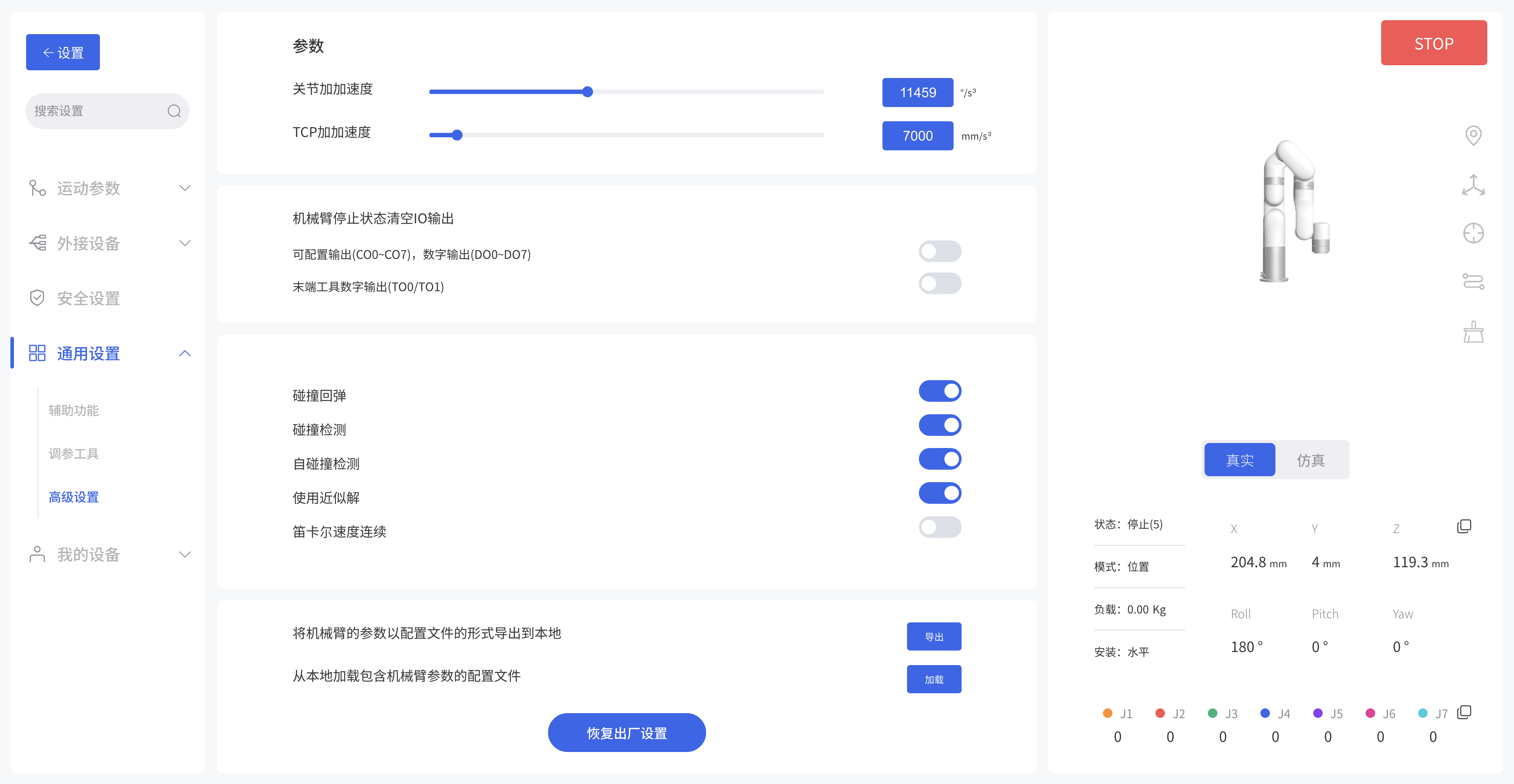Screen dimensions: 1514x784
Task: Turn on the 笛卡尔速度连续 switch
Action: tap(940, 527)
